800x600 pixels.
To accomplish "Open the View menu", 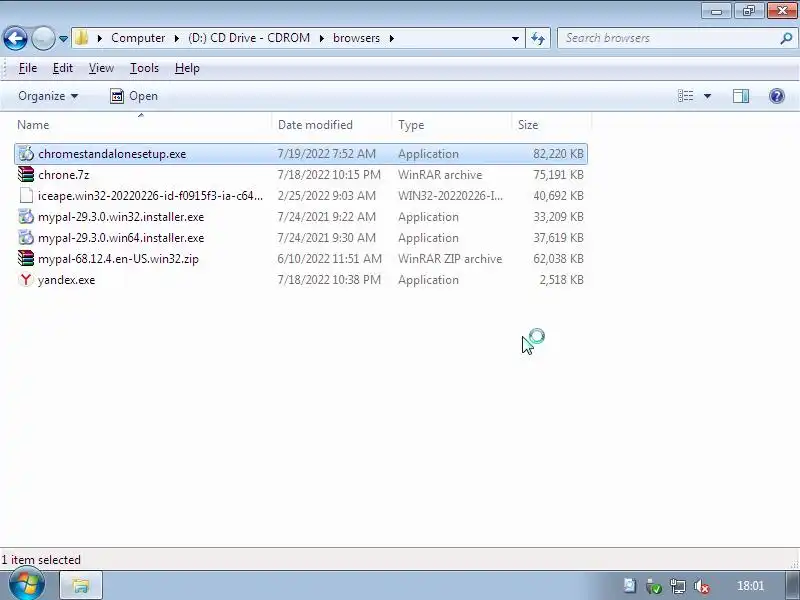I will point(101,68).
